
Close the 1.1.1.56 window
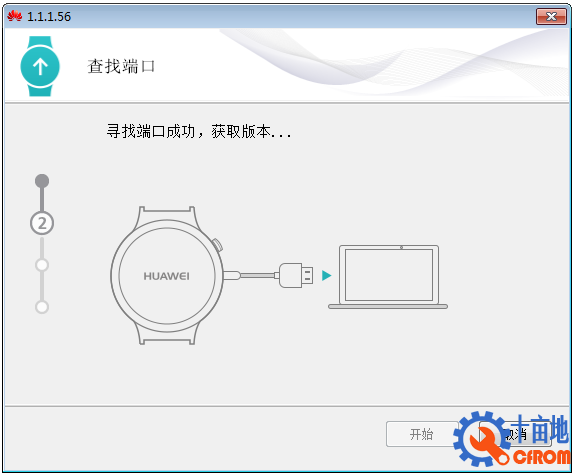click(551, 17)
